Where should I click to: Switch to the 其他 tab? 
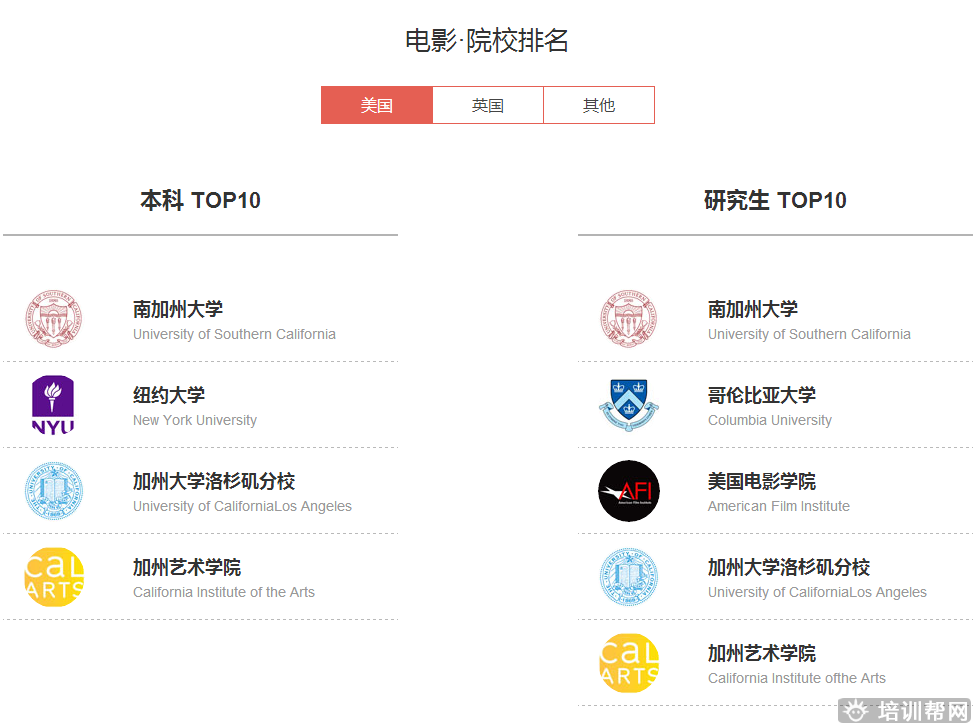coord(599,105)
